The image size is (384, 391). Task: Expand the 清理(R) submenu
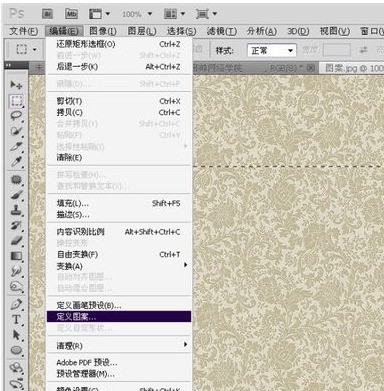point(119,346)
